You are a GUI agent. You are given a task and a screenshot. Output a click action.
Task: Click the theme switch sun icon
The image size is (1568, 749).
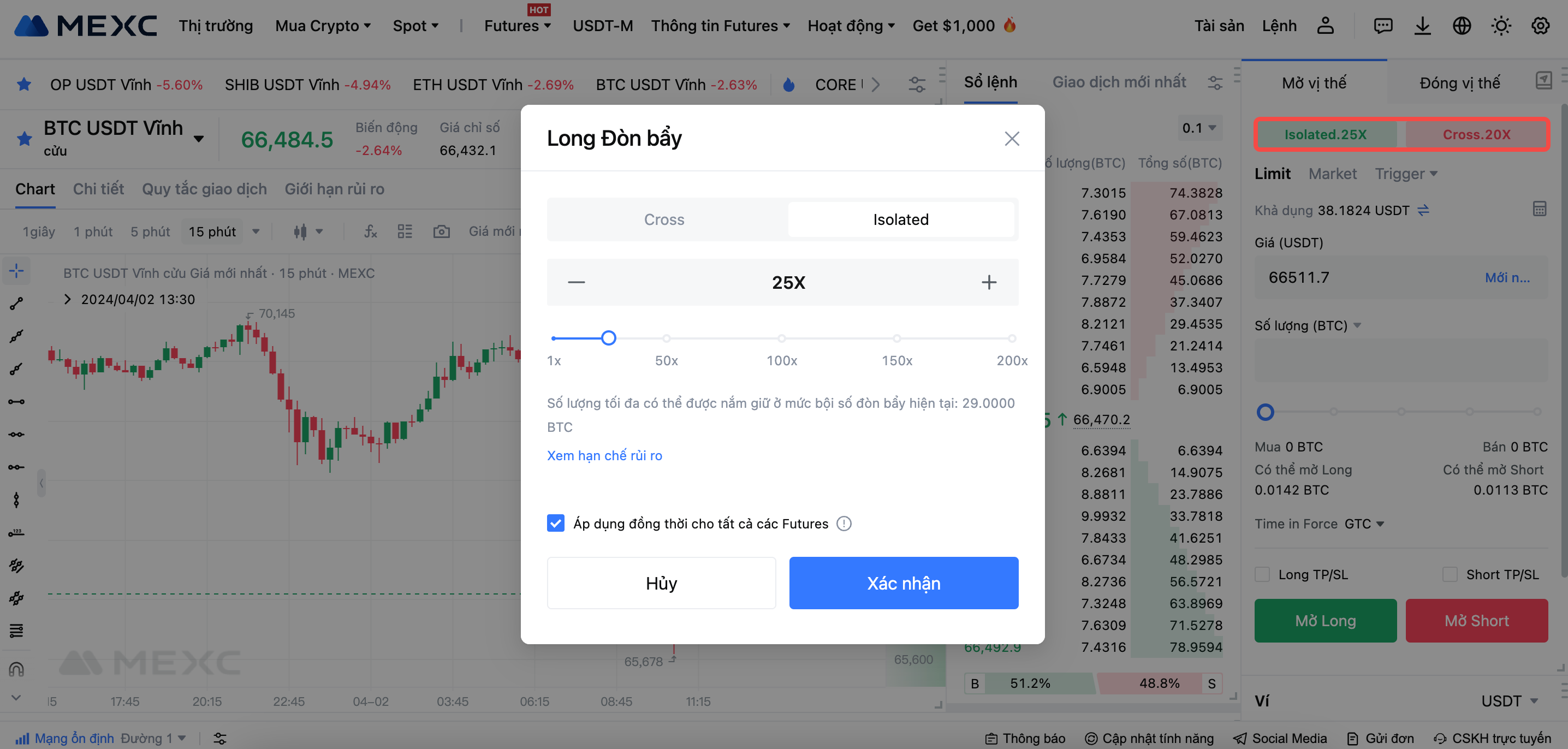(x=1500, y=26)
